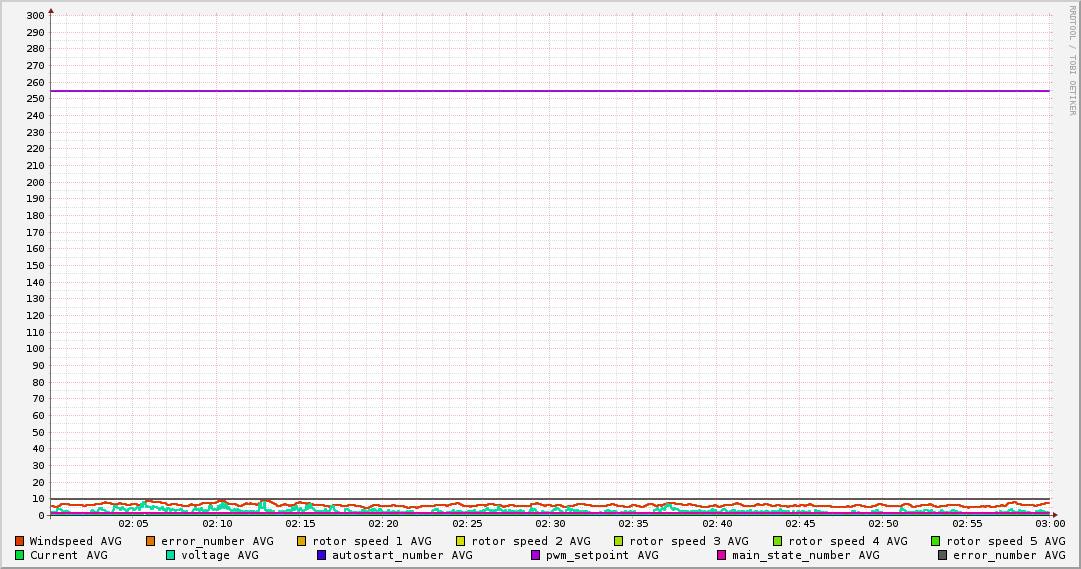The image size is (1081, 569).
Task: Click the 80 value on the y-axis
Action: click(39, 383)
